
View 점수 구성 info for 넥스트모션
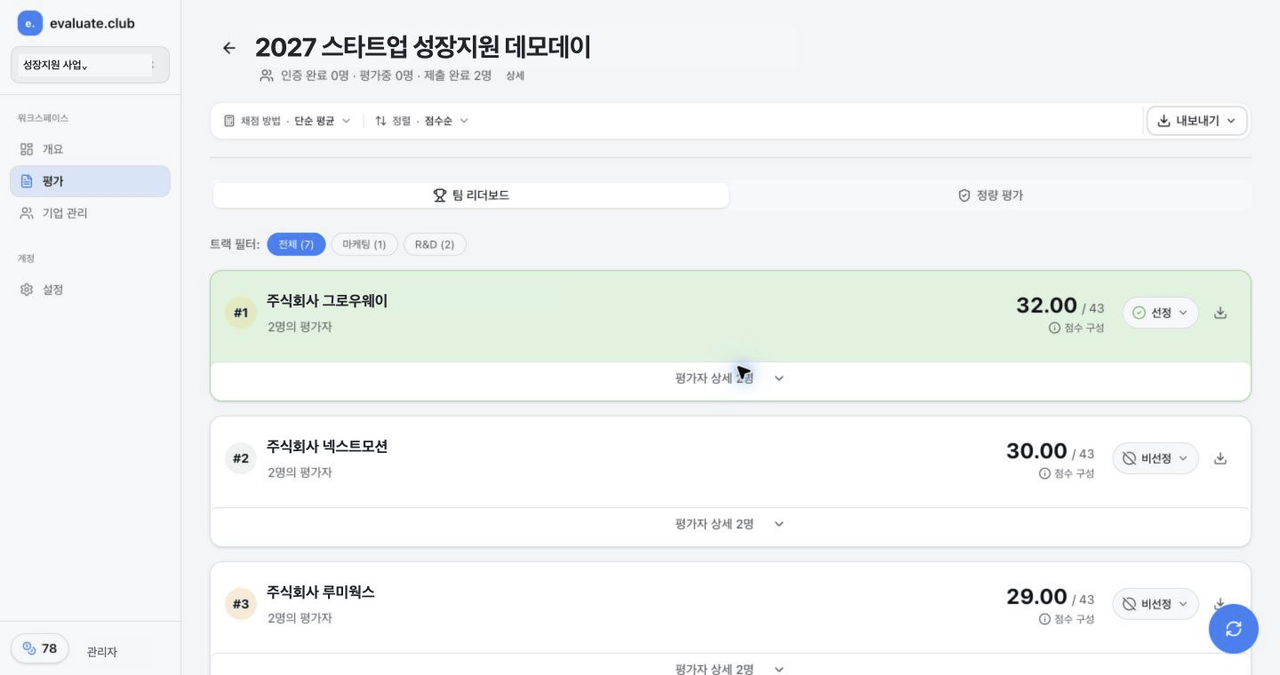point(1067,474)
